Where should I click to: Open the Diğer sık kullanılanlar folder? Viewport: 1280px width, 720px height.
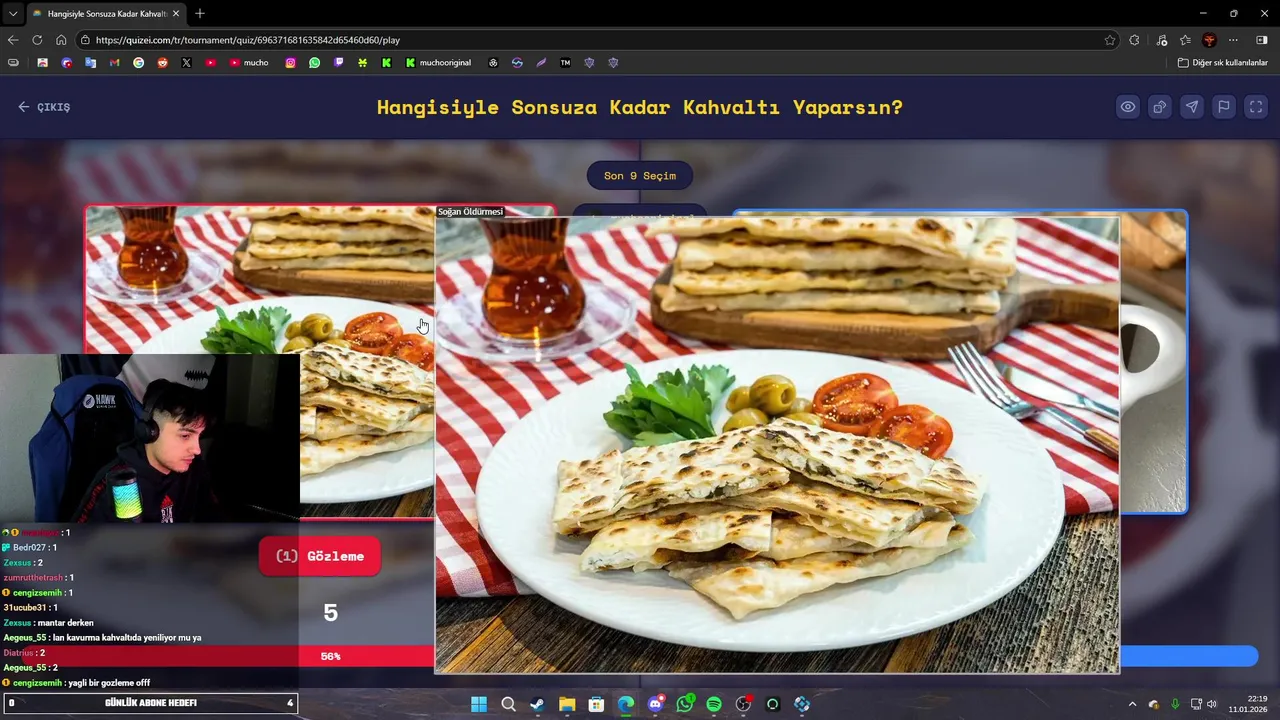coord(1222,62)
